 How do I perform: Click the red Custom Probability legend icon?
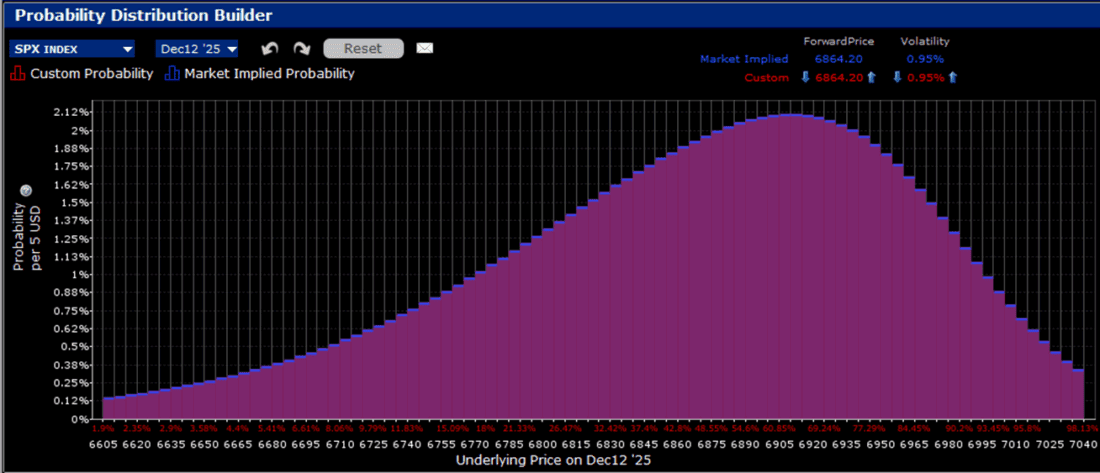click(x=18, y=74)
